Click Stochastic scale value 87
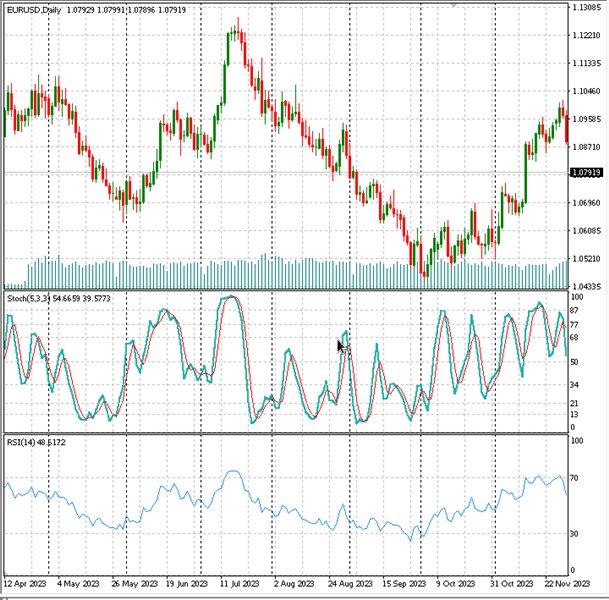 (574, 310)
